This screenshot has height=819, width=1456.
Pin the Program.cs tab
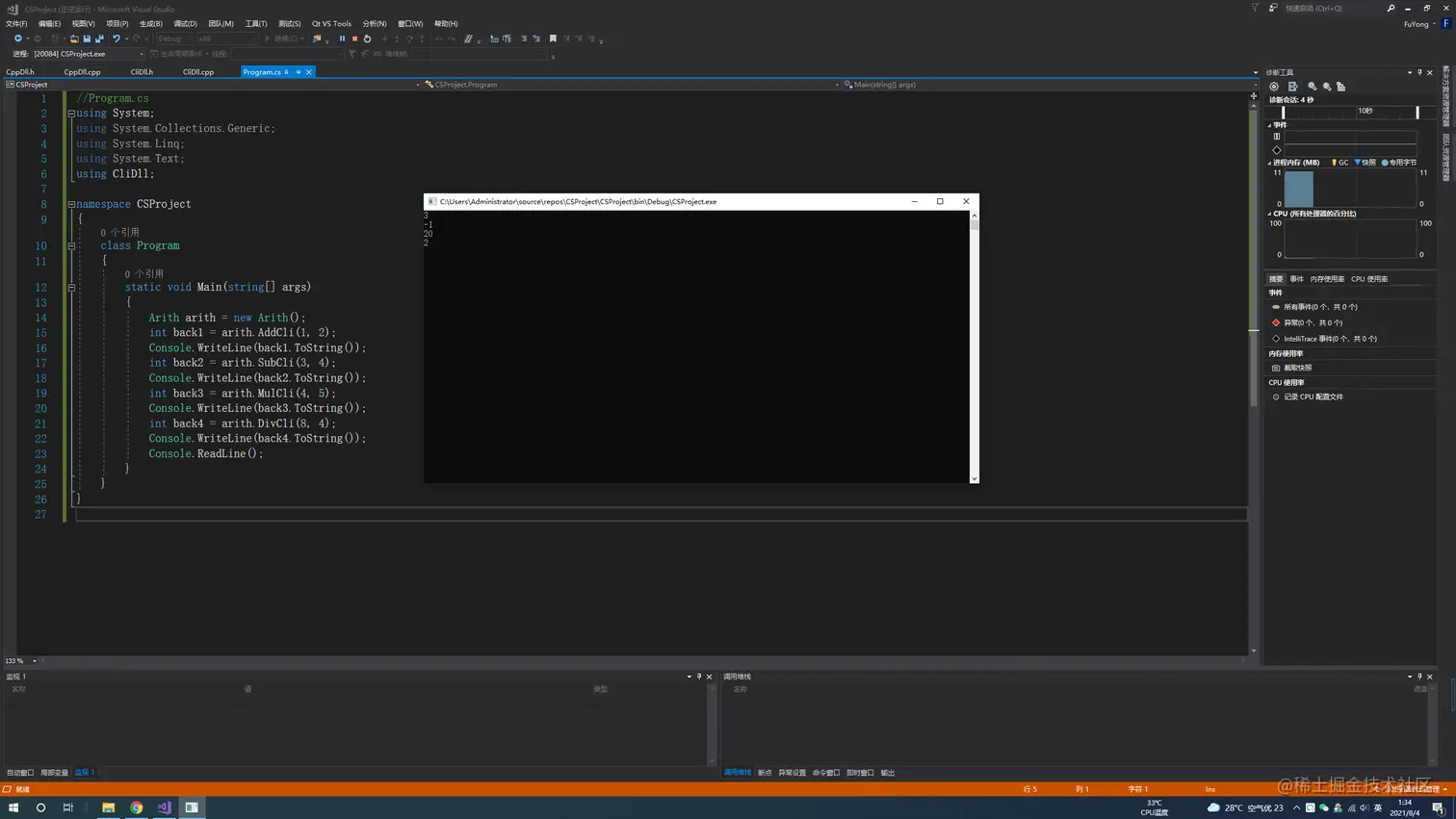[299, 72]
